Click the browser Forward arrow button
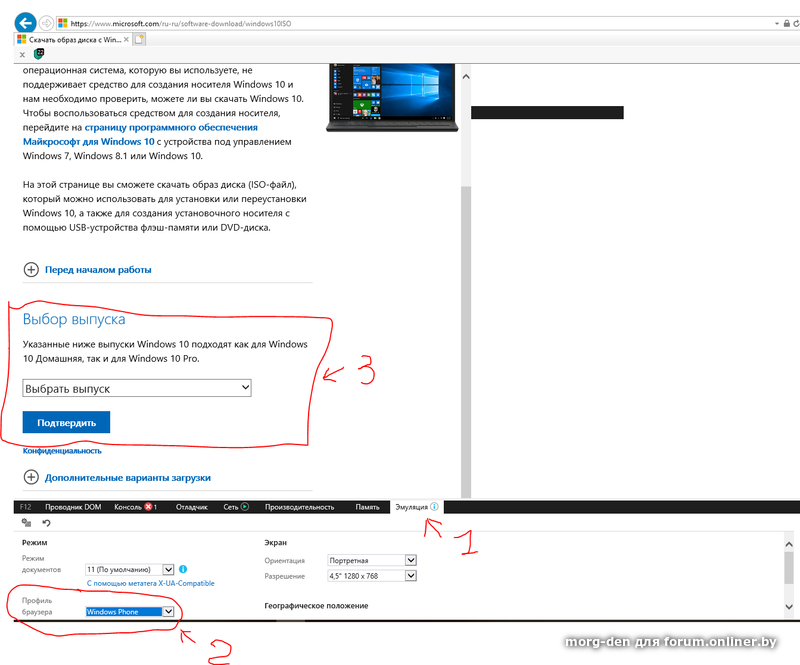The width and height of the screenshot is (800, 665). (46, 23)
